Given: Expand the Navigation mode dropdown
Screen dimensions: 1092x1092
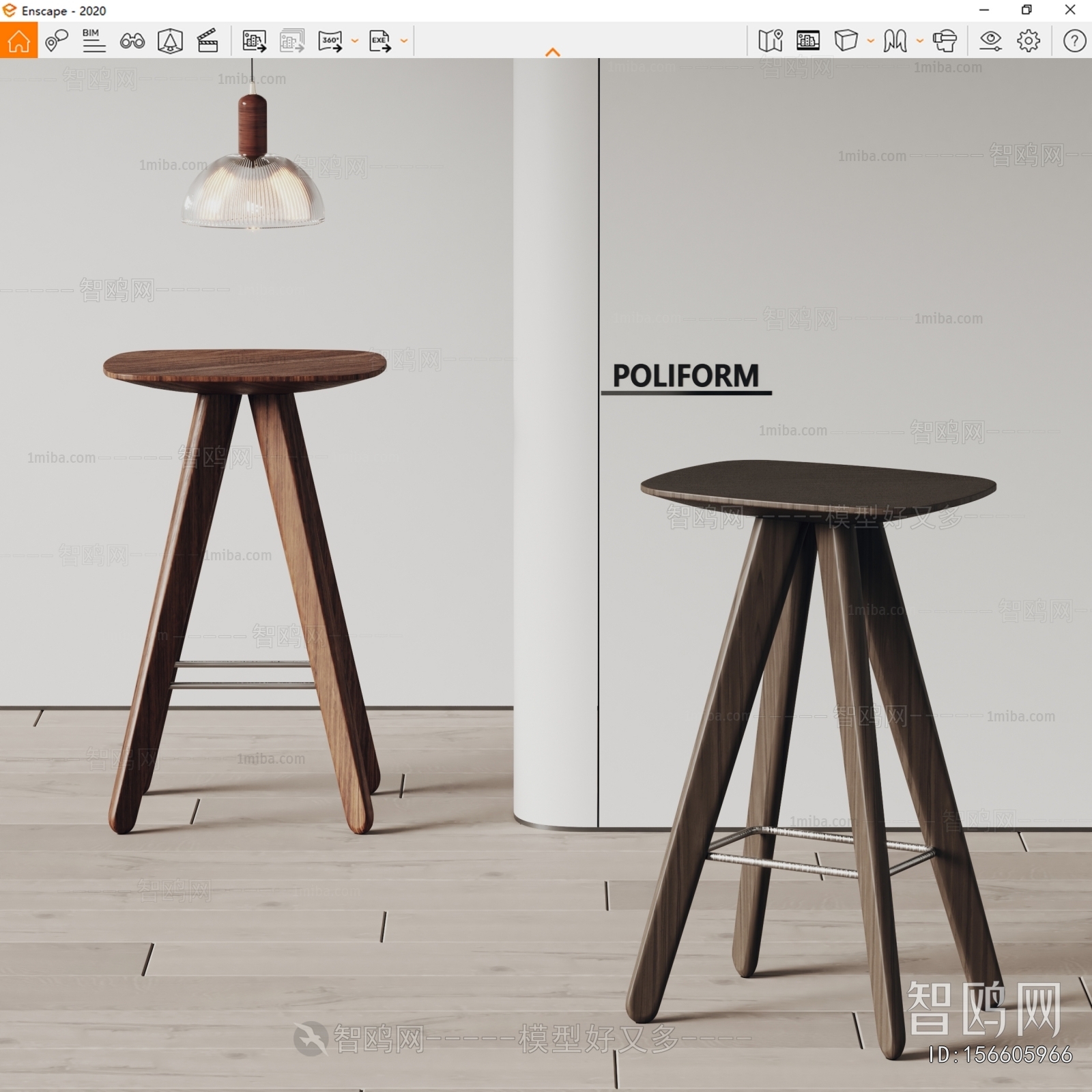Looking at the screenshot, I should (x=919, y=41).
